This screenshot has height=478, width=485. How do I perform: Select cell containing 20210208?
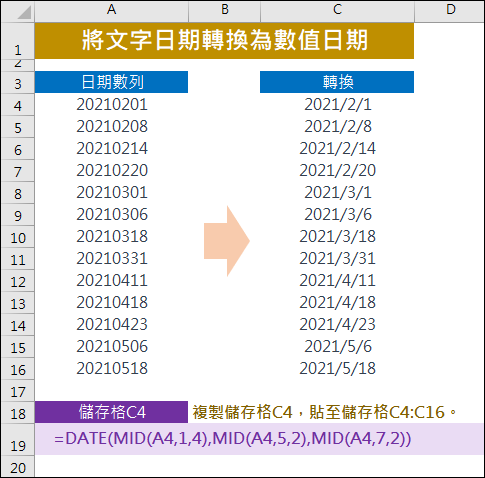pos(111,127)
